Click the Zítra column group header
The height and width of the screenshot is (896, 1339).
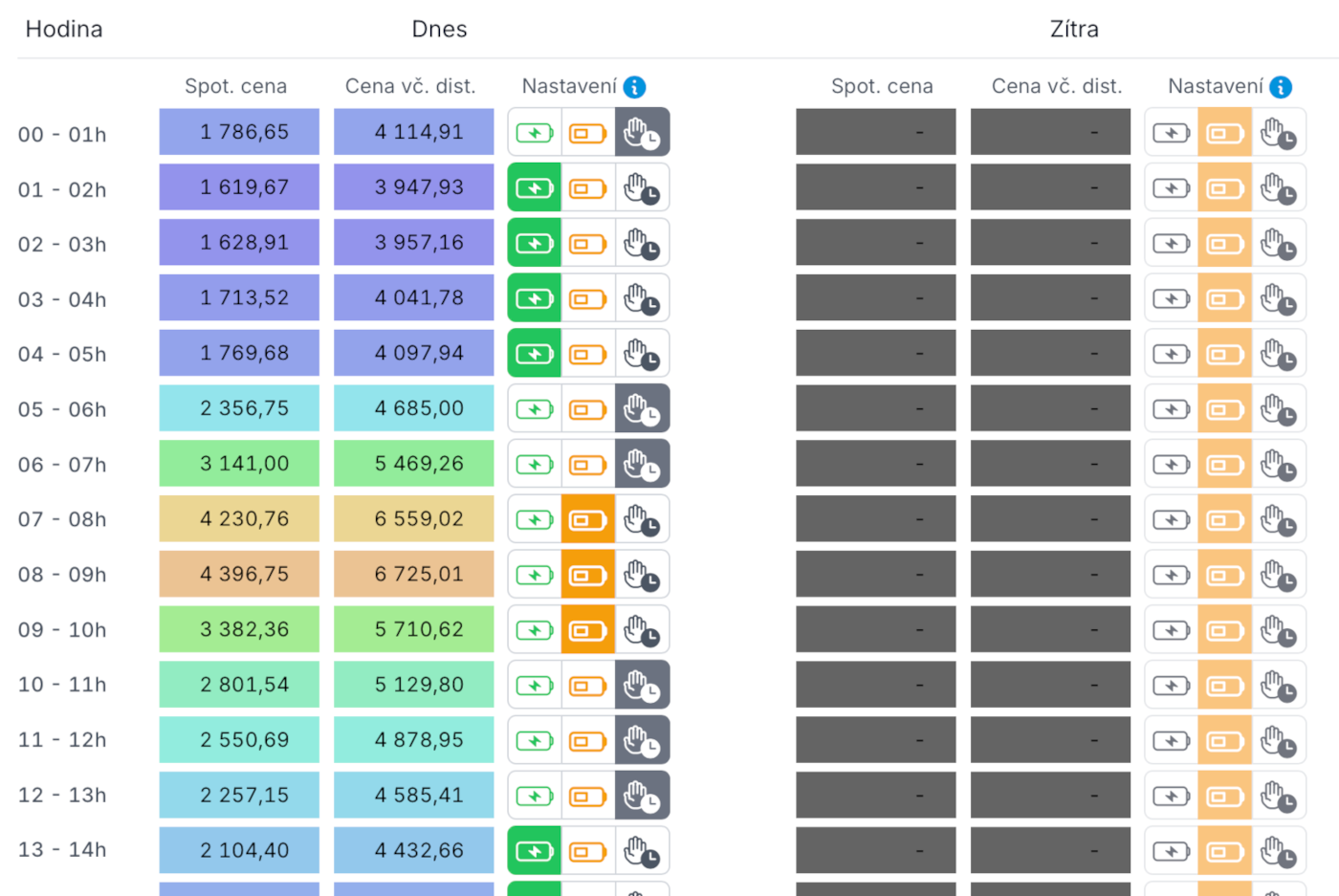coord(1074,30)
